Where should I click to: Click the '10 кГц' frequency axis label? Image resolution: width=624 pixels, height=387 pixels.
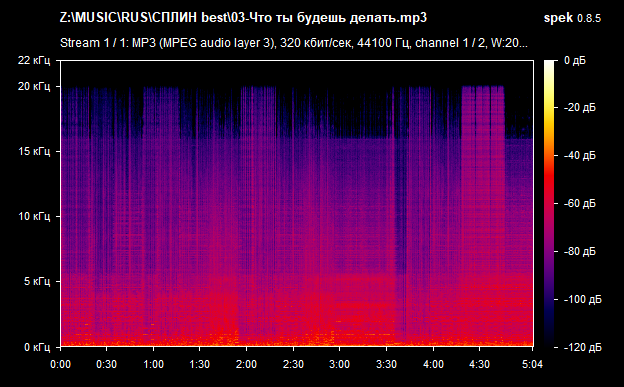tap(34, 216)
